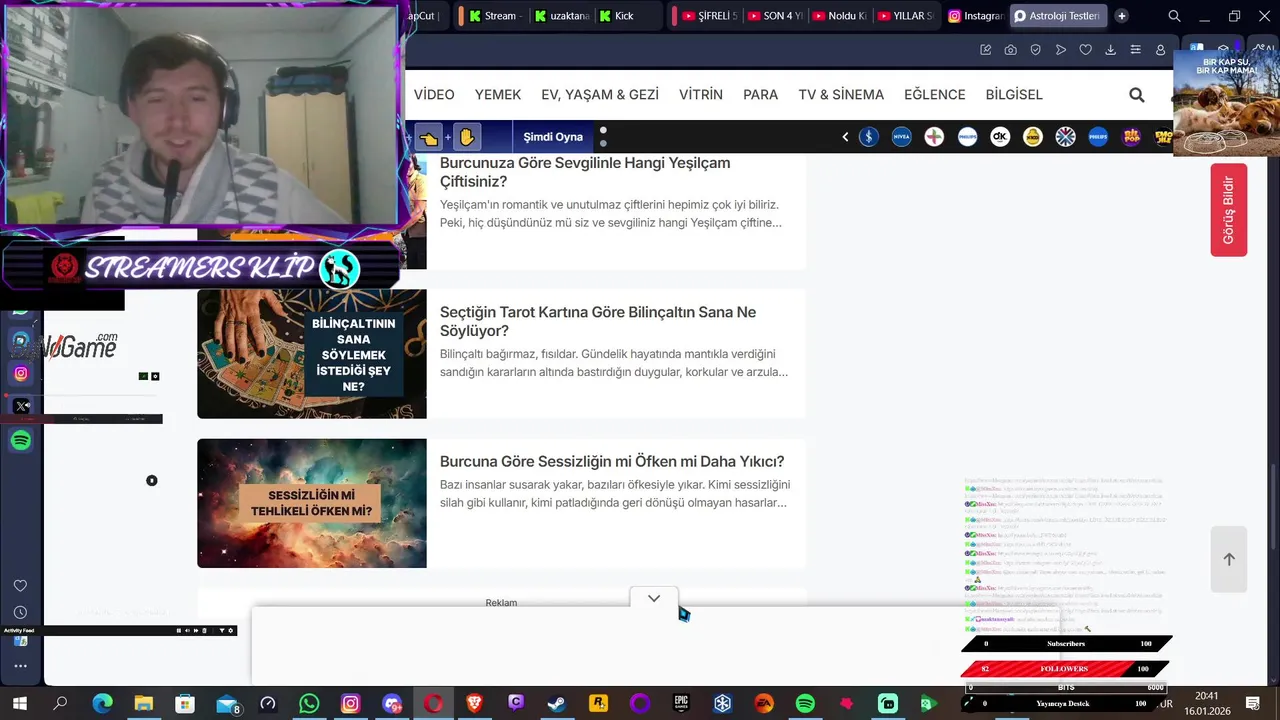Pause the Activity Feed
This screenshot has height=720, width=1280.
coord(179,630)
